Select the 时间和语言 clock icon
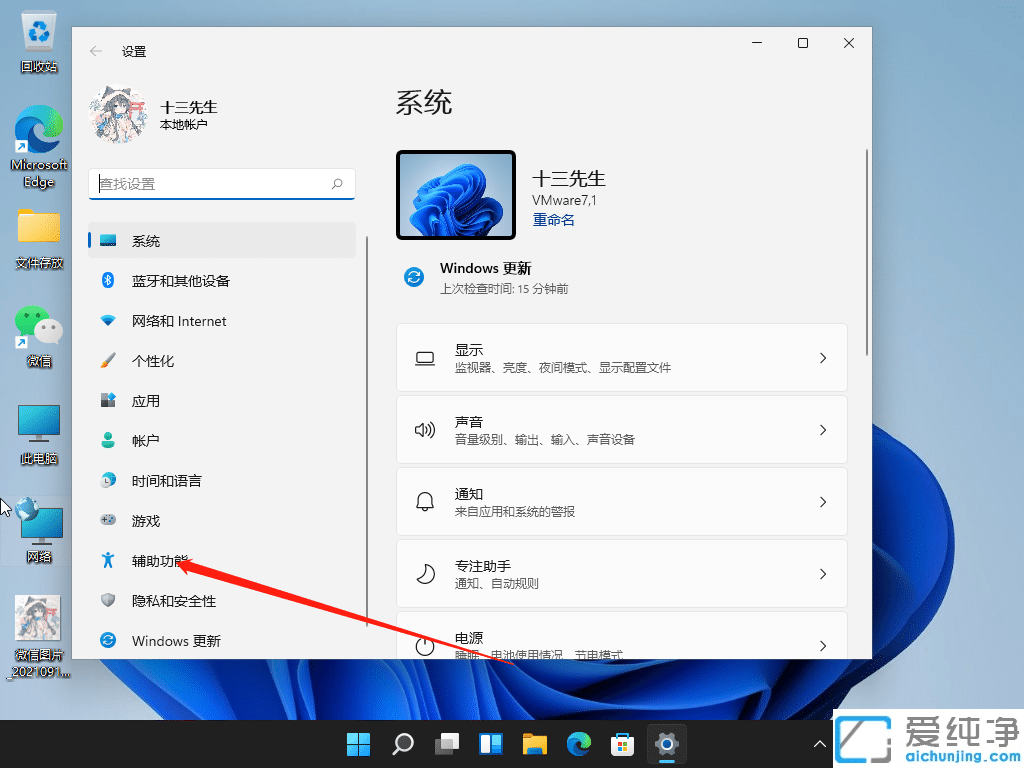Viewport: 1024px width, 768px height. [x=108, y=480]
